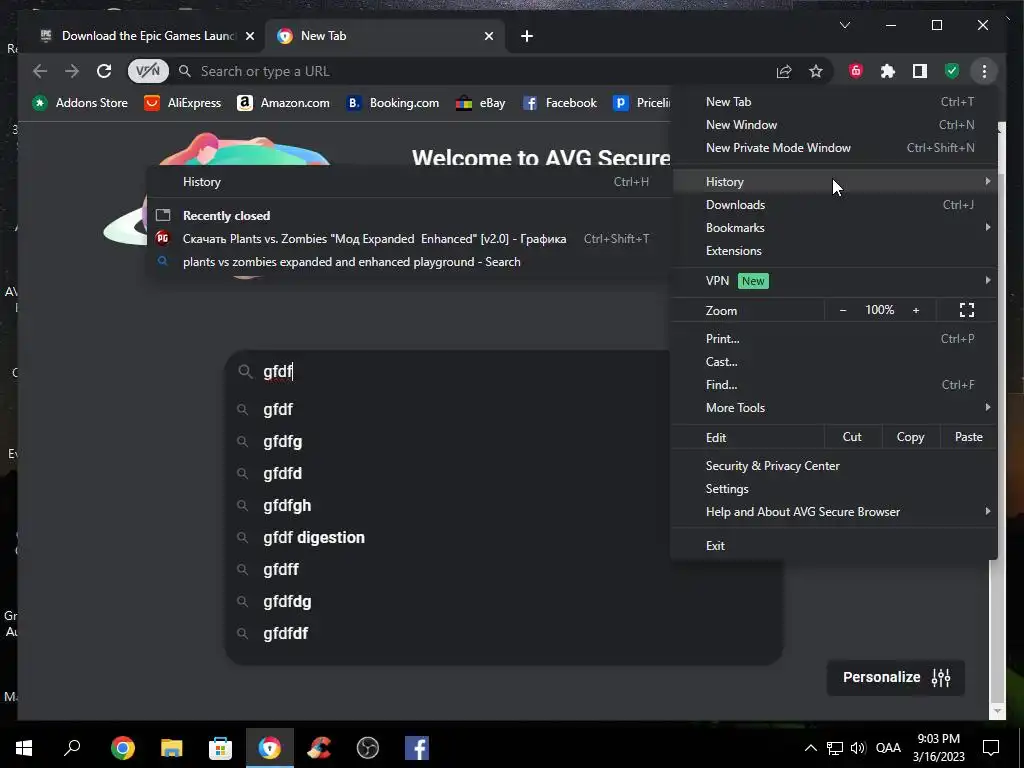Image resolution: width=1024 pixels, height=768 pixels.
Task: Select Find... menu entry
Action: click(x=834, y=385)
